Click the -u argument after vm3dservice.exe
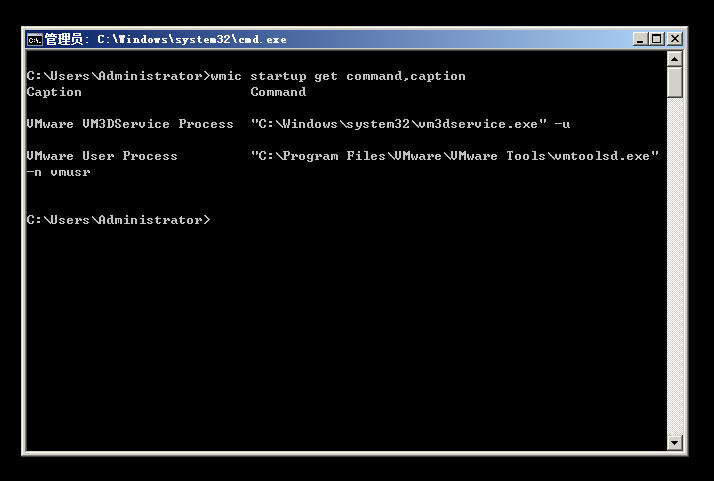The height and width of the screenshot is (481, 714). click(x=562, y=124)
